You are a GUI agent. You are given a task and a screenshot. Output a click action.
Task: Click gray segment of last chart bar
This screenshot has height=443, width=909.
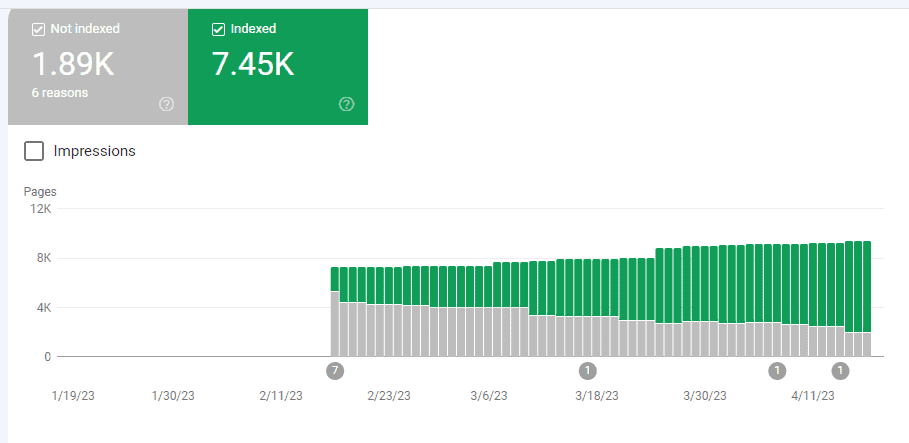[865, 344]
